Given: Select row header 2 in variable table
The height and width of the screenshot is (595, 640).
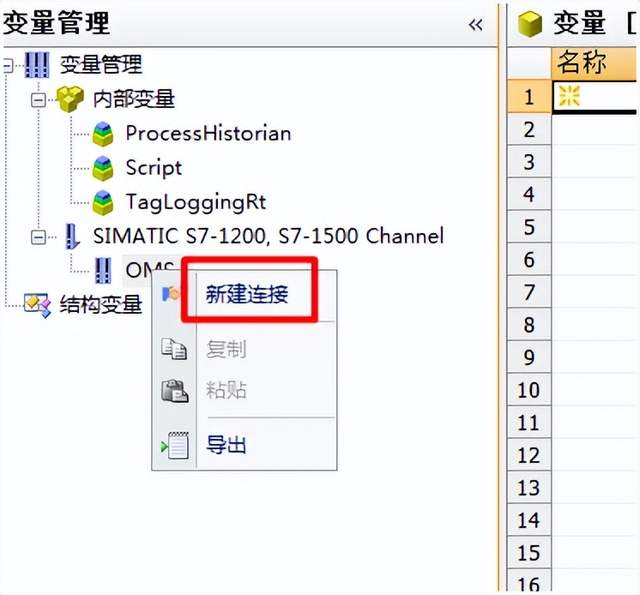Looking at the screenshot, I should [x=529, y=129].
